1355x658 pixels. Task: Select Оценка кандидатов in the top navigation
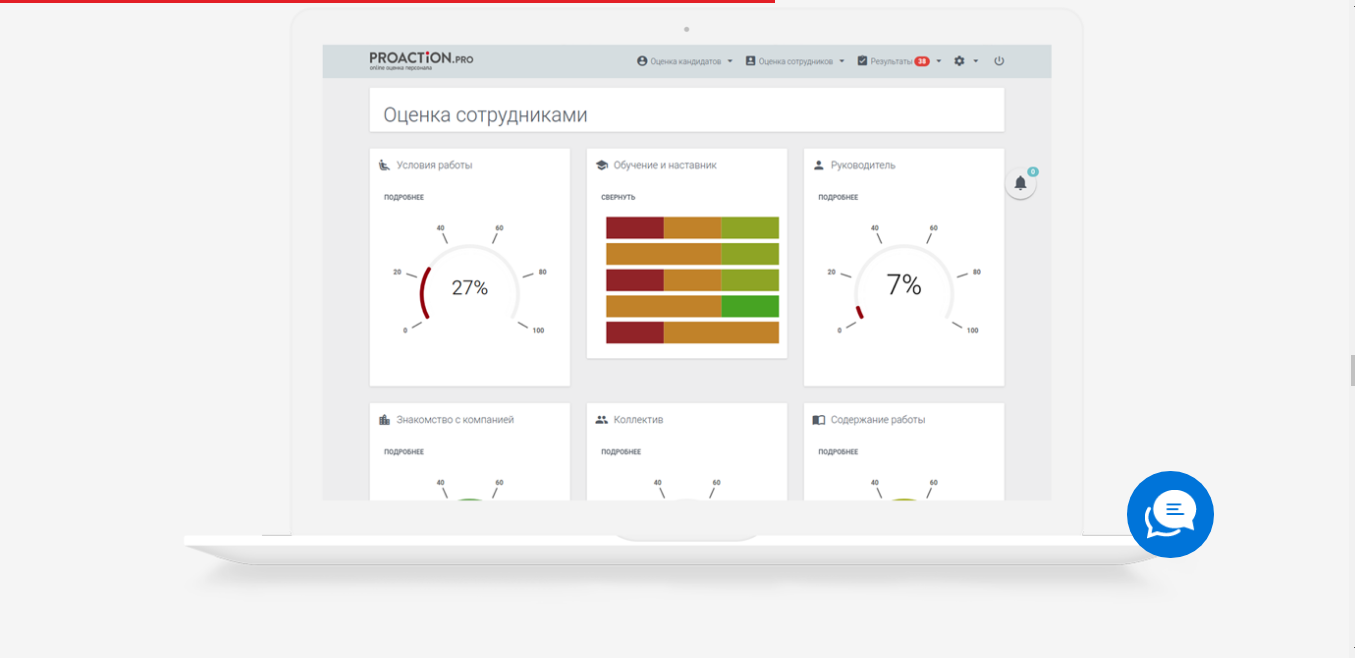click(688, 60)
